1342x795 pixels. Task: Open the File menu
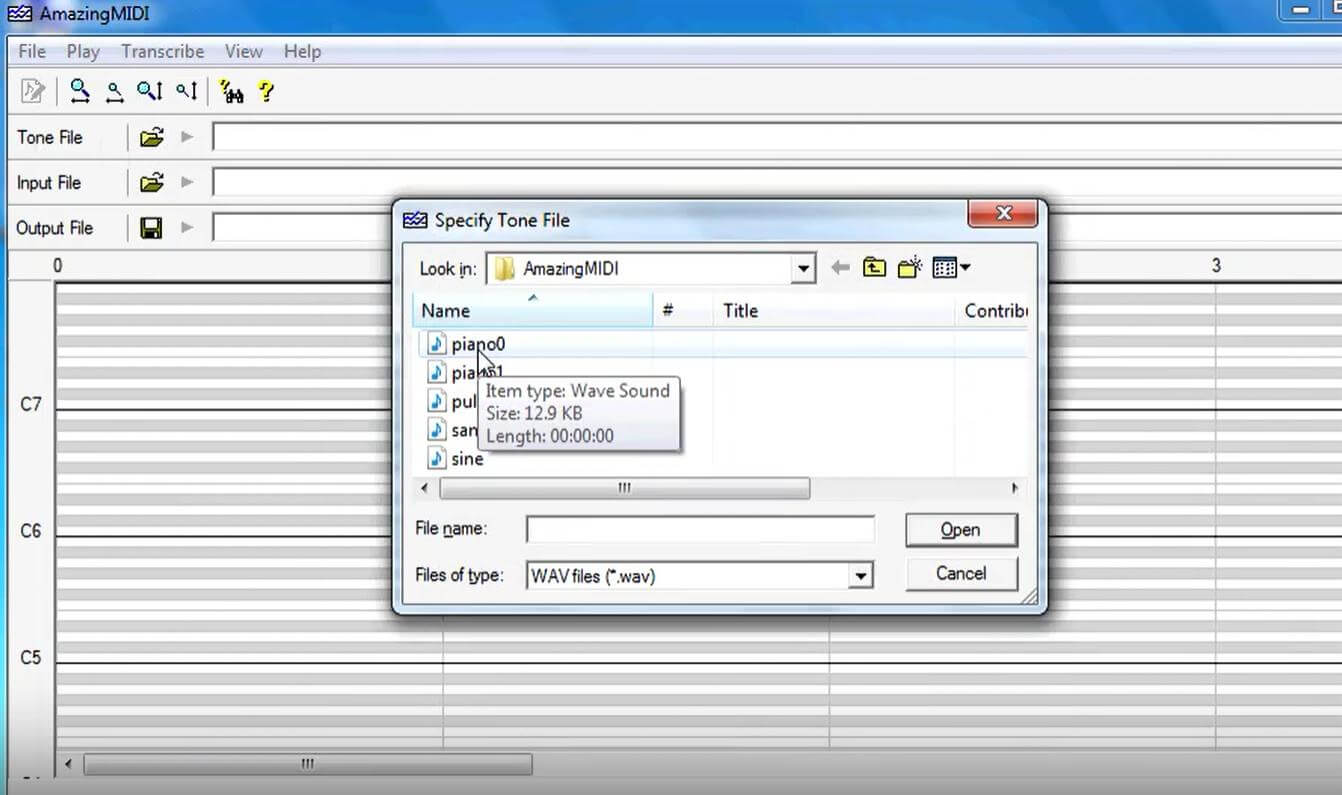(32, 51)
